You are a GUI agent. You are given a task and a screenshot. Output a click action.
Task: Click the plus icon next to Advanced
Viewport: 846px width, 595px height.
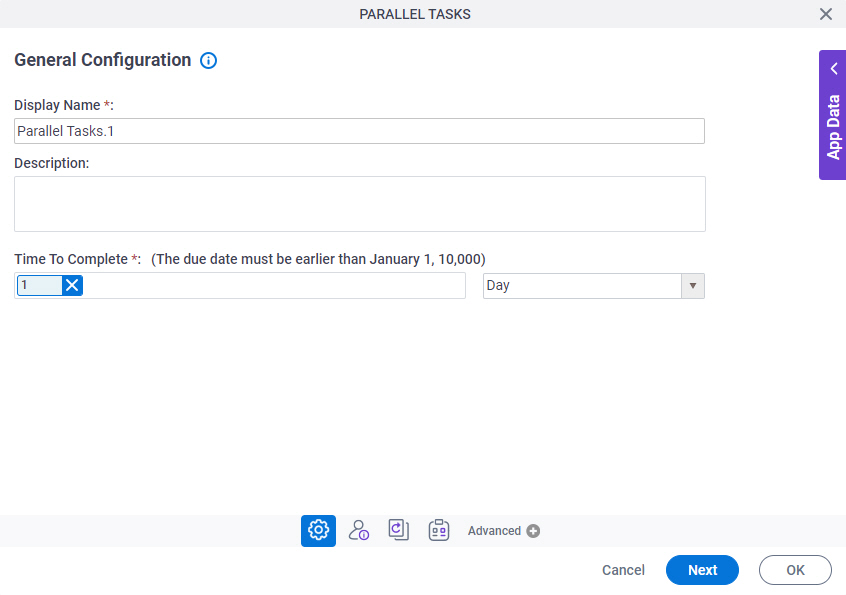click(x=533, y=531)
